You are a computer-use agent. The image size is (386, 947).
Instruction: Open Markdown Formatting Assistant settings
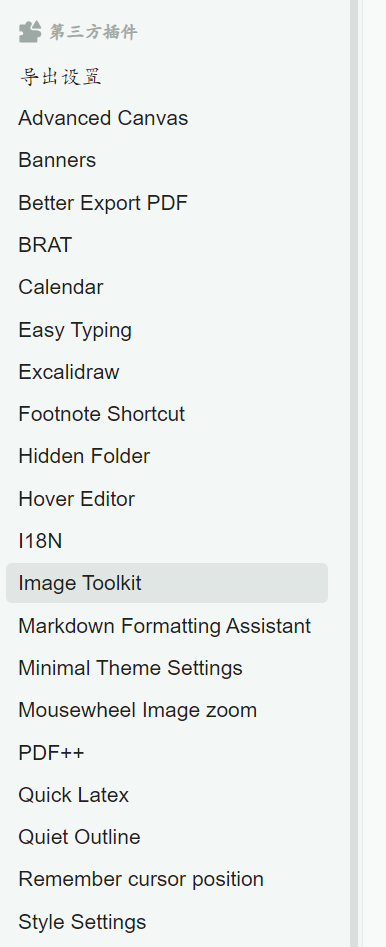tap(167, 626)
